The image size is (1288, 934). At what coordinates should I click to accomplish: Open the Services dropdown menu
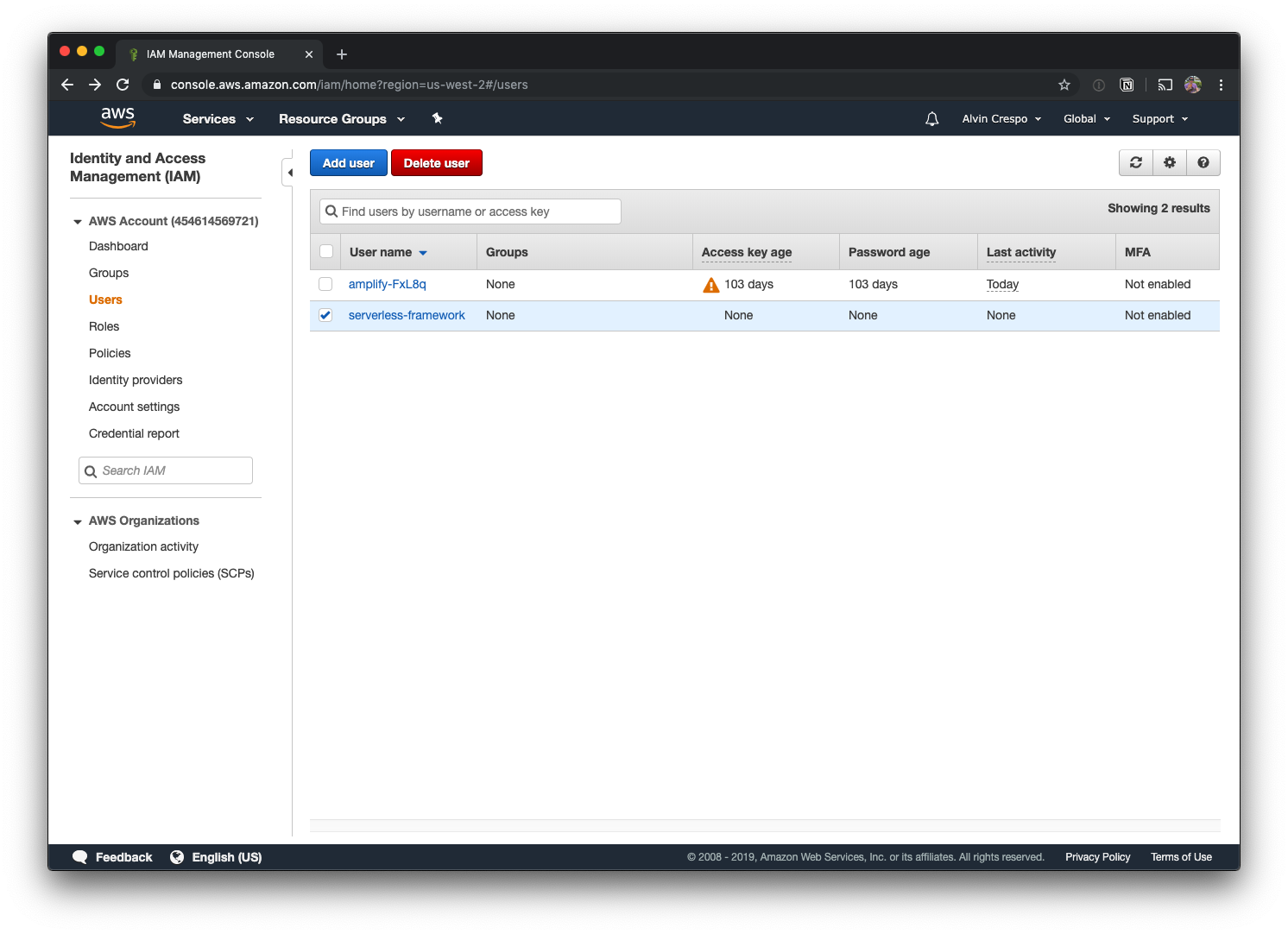pyautogui.click(x=218, y=119)
